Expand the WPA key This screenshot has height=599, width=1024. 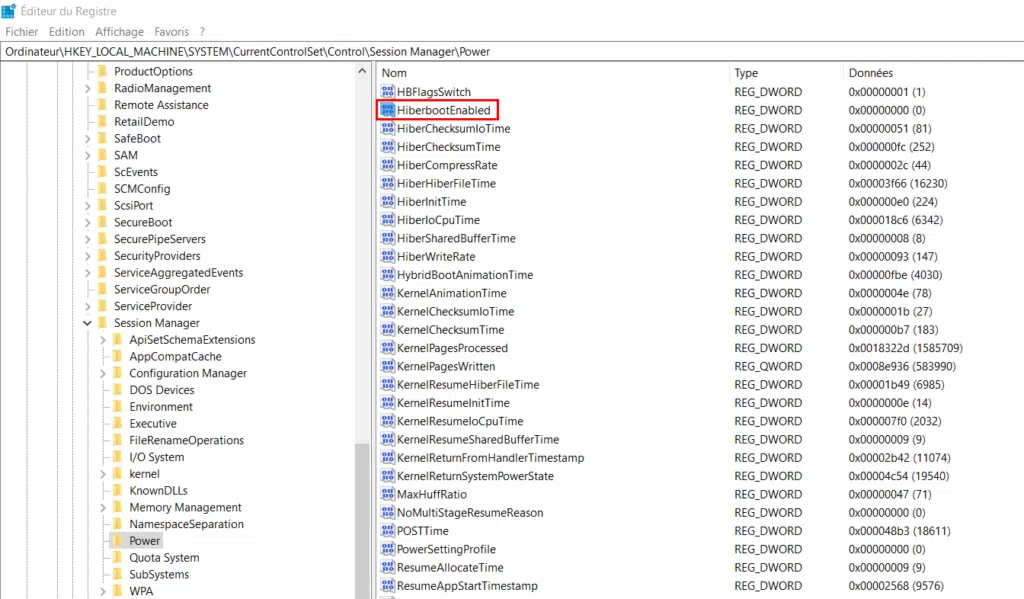(103, 591)
